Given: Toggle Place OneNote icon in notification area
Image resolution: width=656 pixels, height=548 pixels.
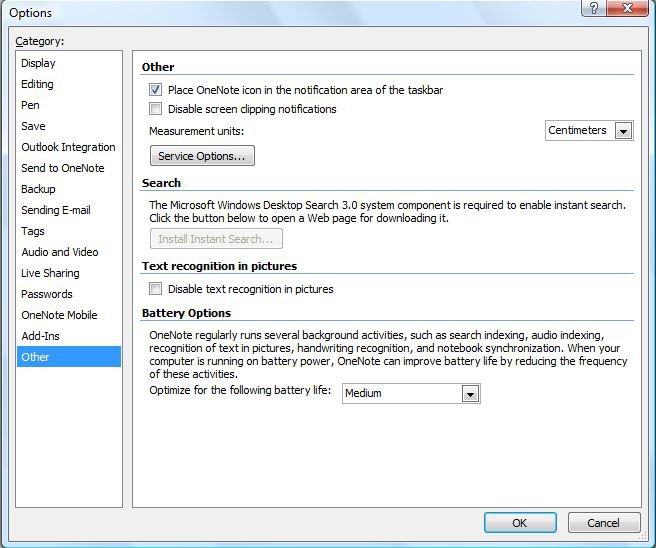Looking at the screenshot, I should point(155,90).
